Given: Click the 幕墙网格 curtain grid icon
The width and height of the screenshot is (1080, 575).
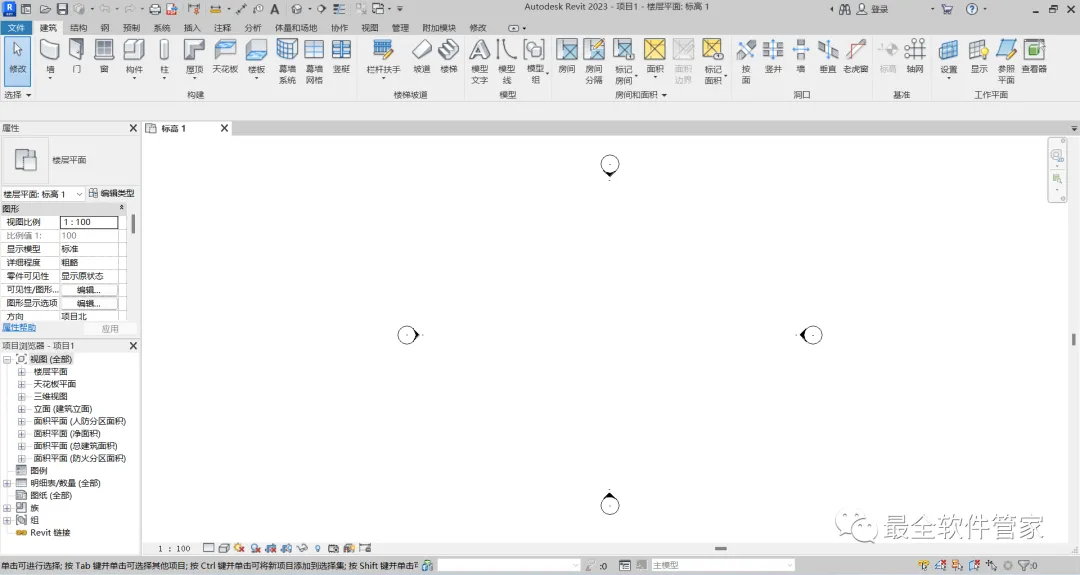Looking at the screenshot, I should click(314, 50).
